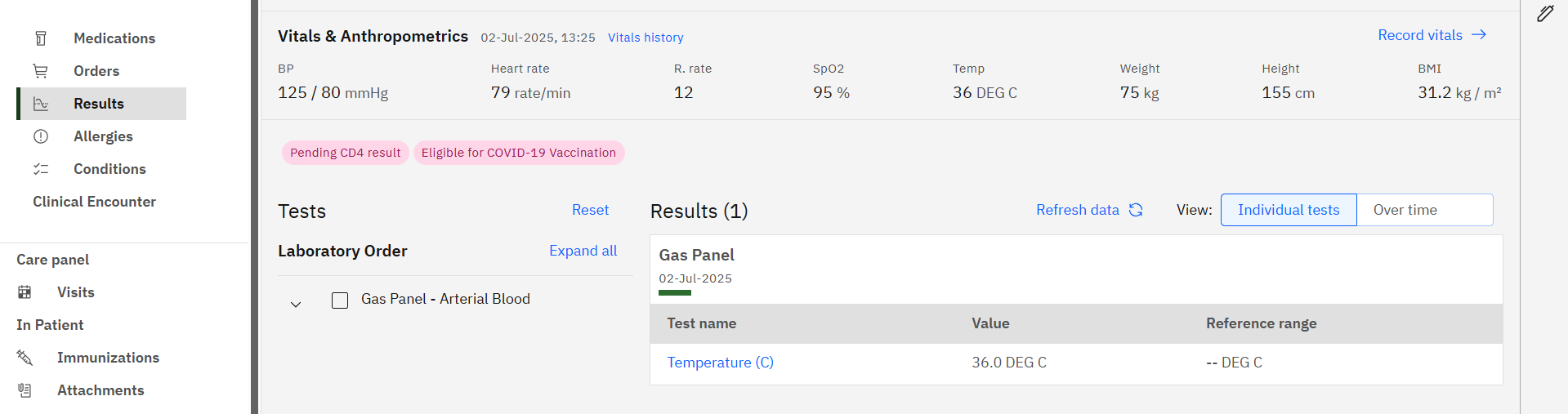
Task: Open the Medications icon in sidebar
Action: pos(41,38)
